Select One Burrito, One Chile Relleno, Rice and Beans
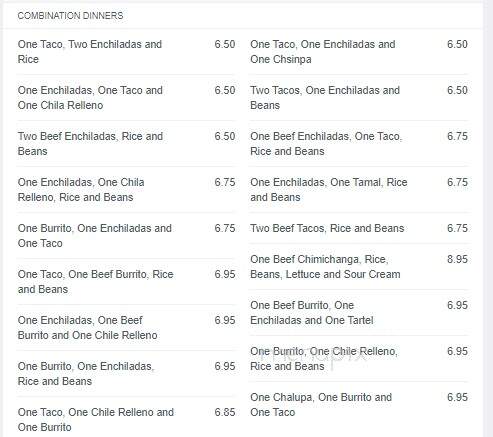This screenshot has height=437, width=493. (x=359, y=359)
